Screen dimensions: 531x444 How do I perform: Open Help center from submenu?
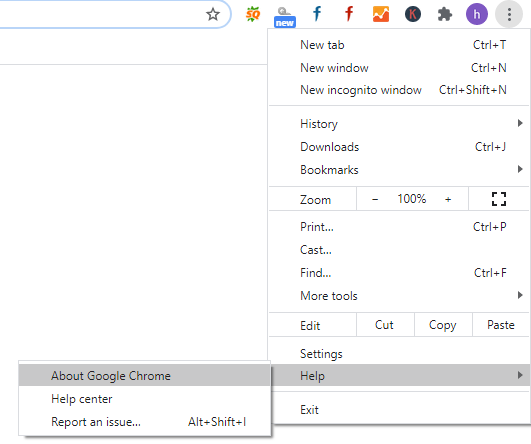[144, 399]
